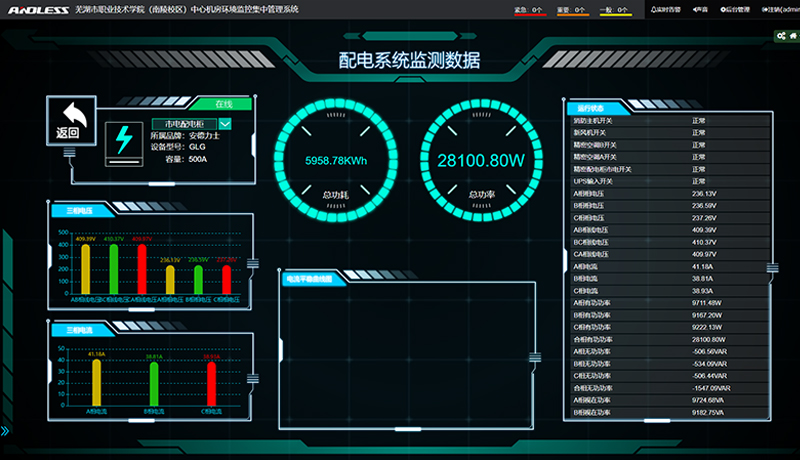The height and width of the screenshot is (460, 800).
Task: Open the 市电配电柜 device dropdown
Action: (176, 123)
